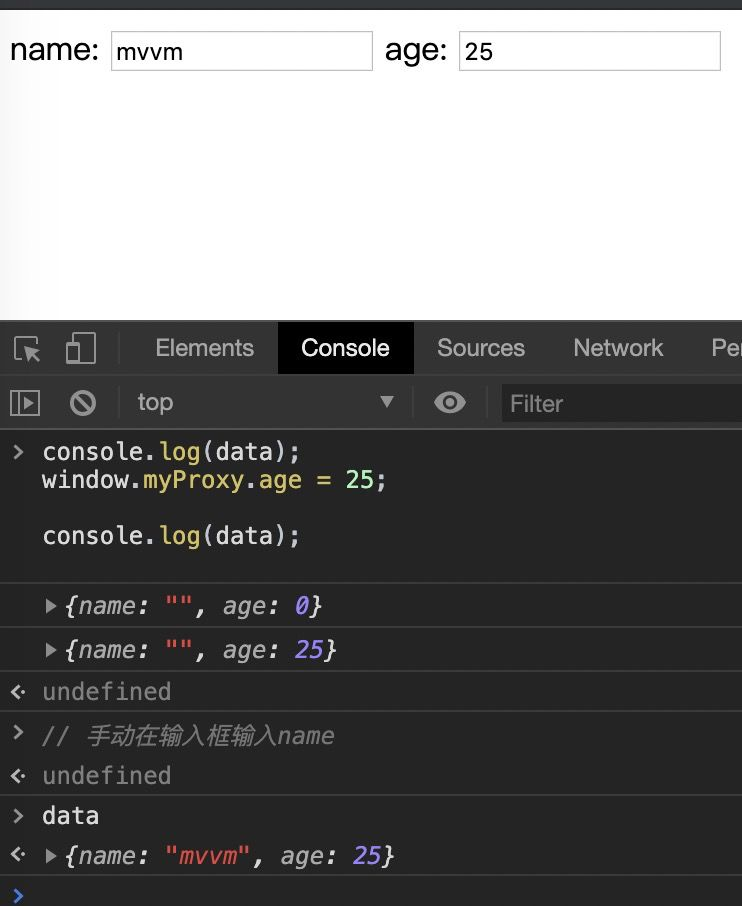742x906 pixels.
Task: Select the Console tab
Action: (x=345, y=348)
